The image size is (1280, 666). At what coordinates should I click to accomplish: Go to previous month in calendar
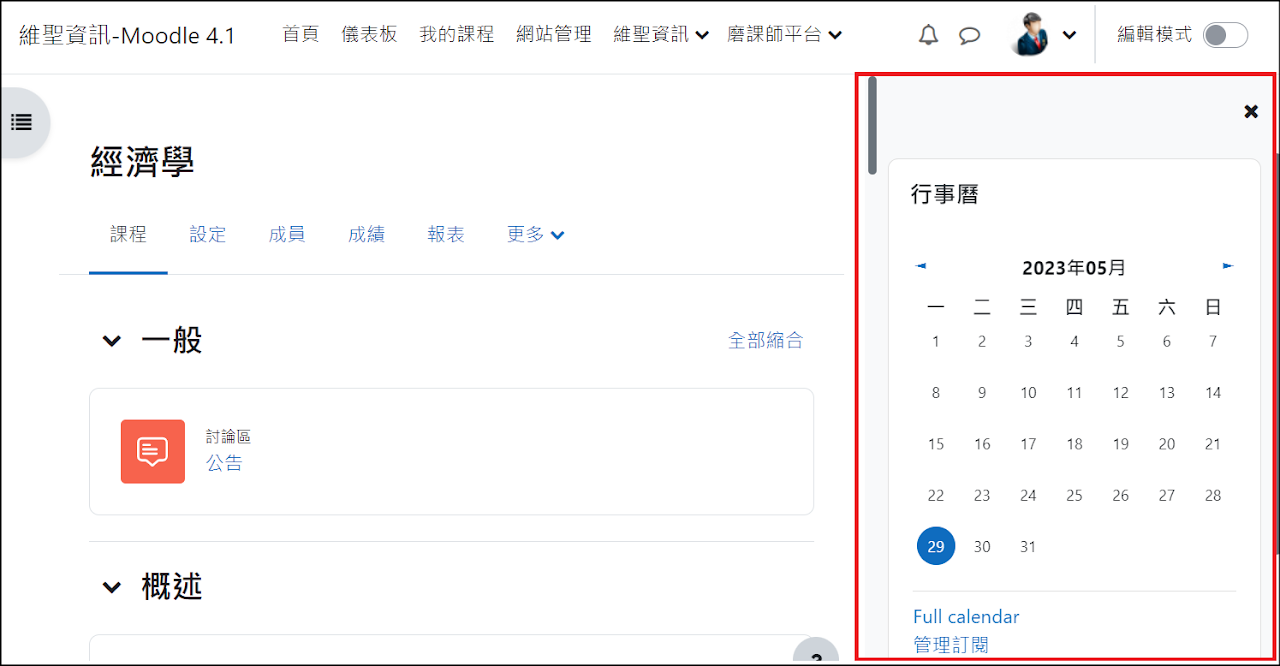click(x=921, y=266)
